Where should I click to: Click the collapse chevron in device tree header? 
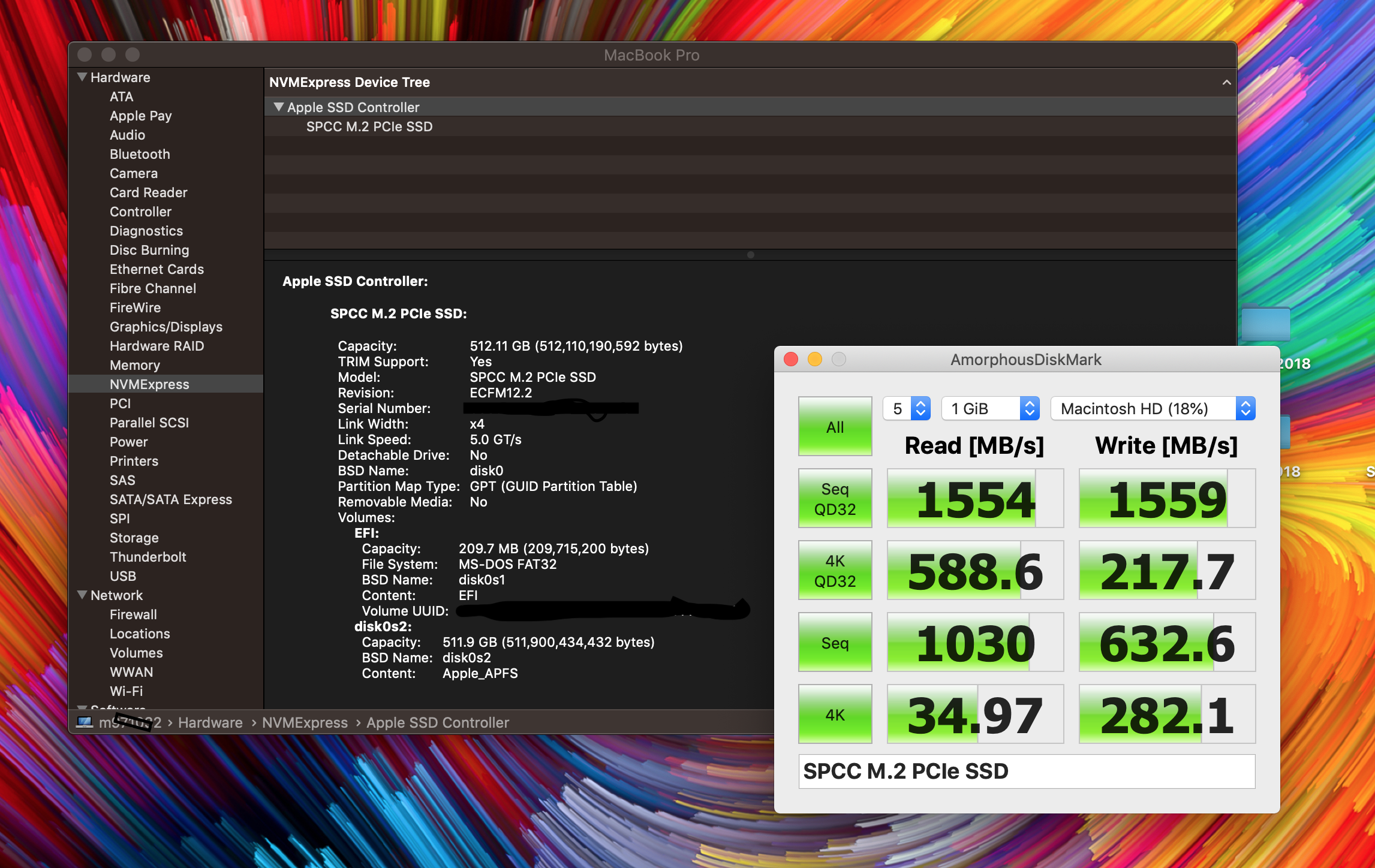coord(1226,82)
